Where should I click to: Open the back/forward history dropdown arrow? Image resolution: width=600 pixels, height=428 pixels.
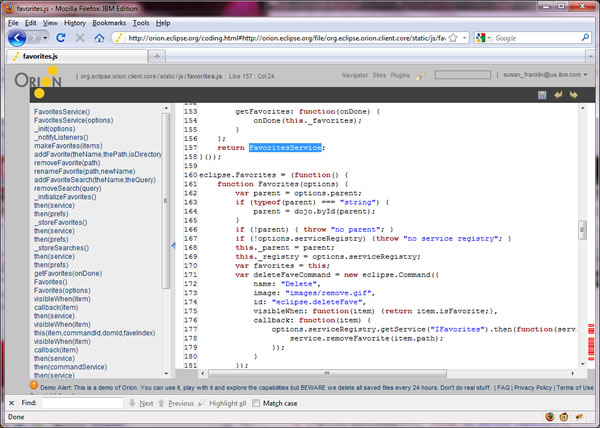pos(47,38)
